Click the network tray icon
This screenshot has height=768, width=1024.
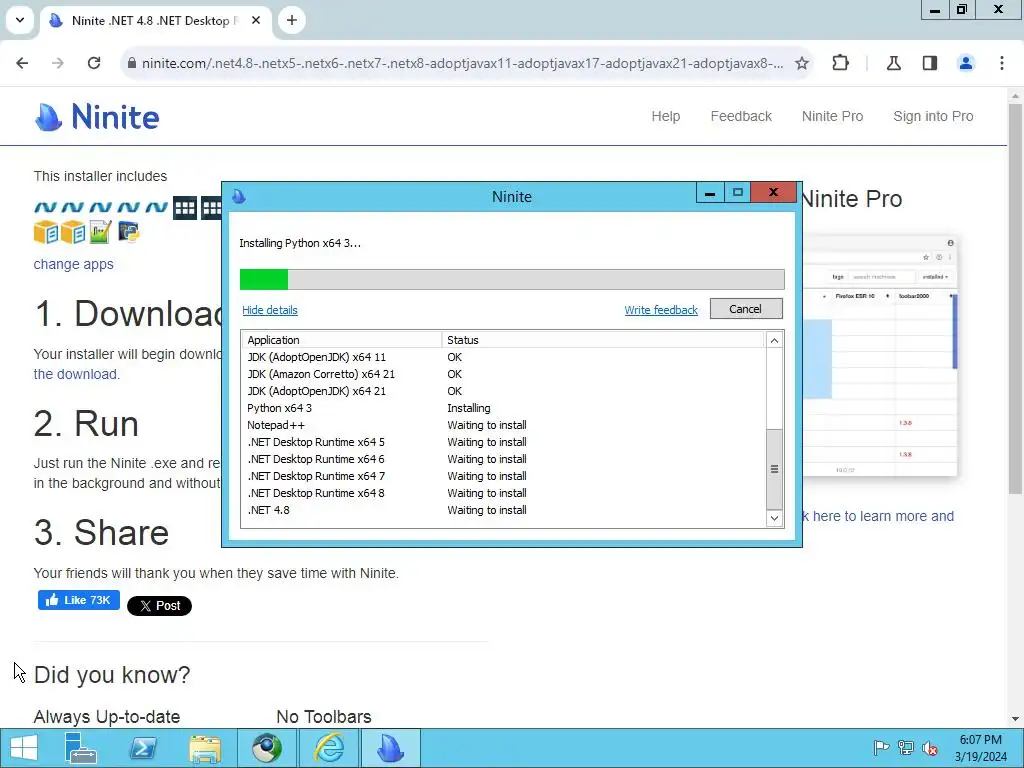coord(905,748)
